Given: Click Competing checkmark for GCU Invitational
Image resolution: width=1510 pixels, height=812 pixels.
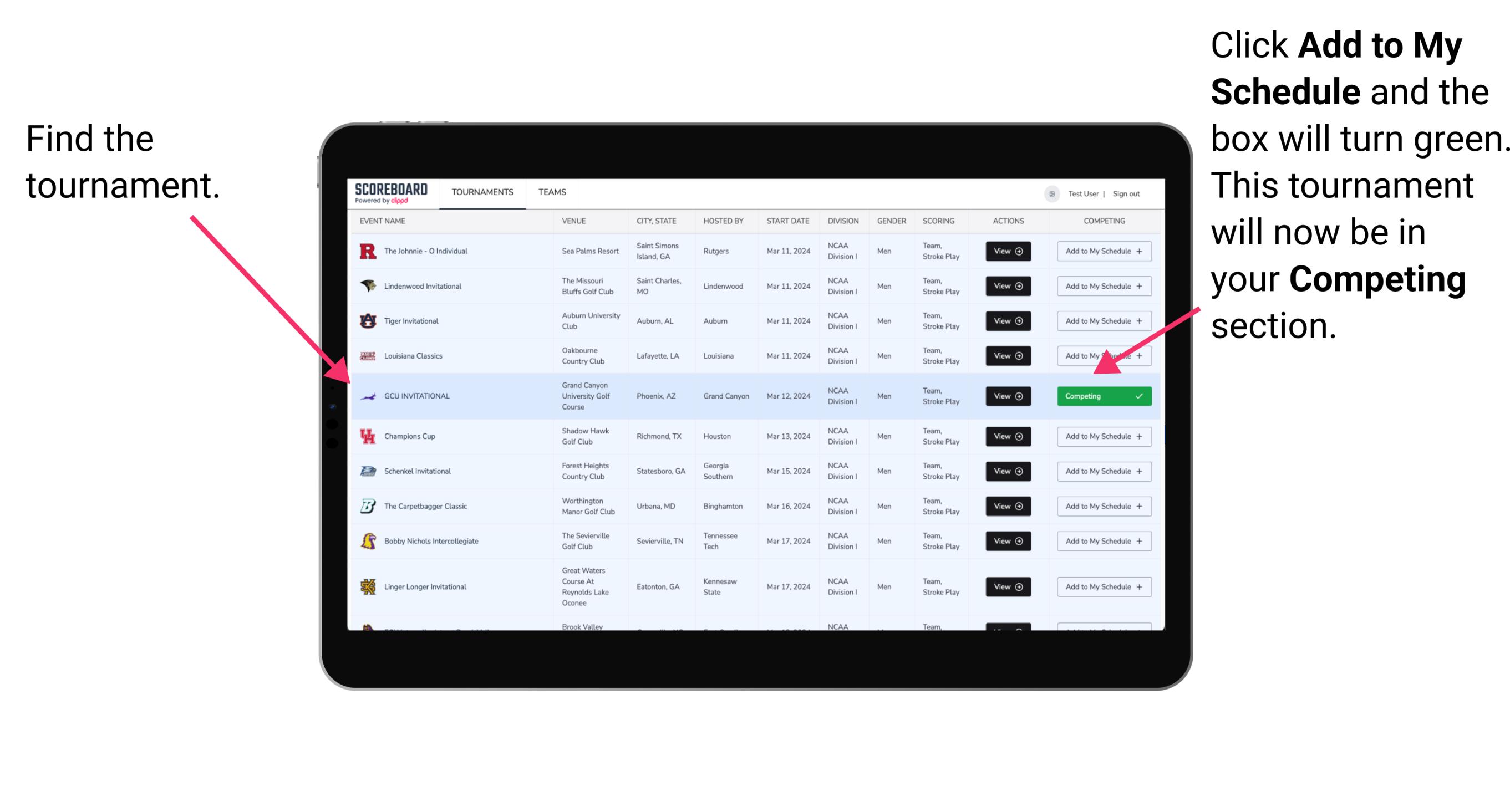Looking at the screenshot, I should click(1140, 396).
